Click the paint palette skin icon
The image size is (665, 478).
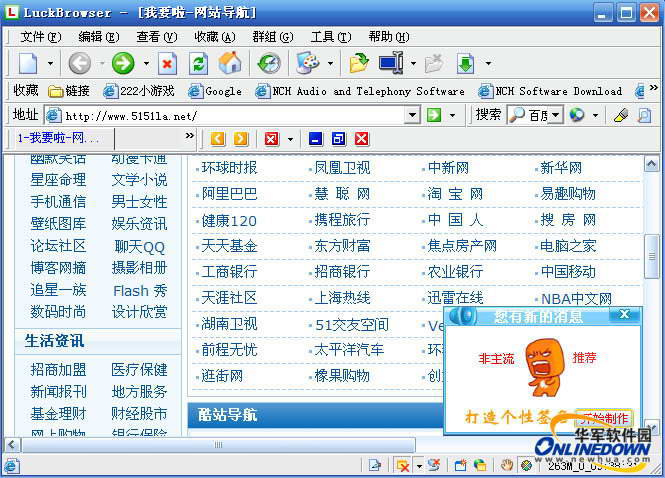tap(308, 64)
